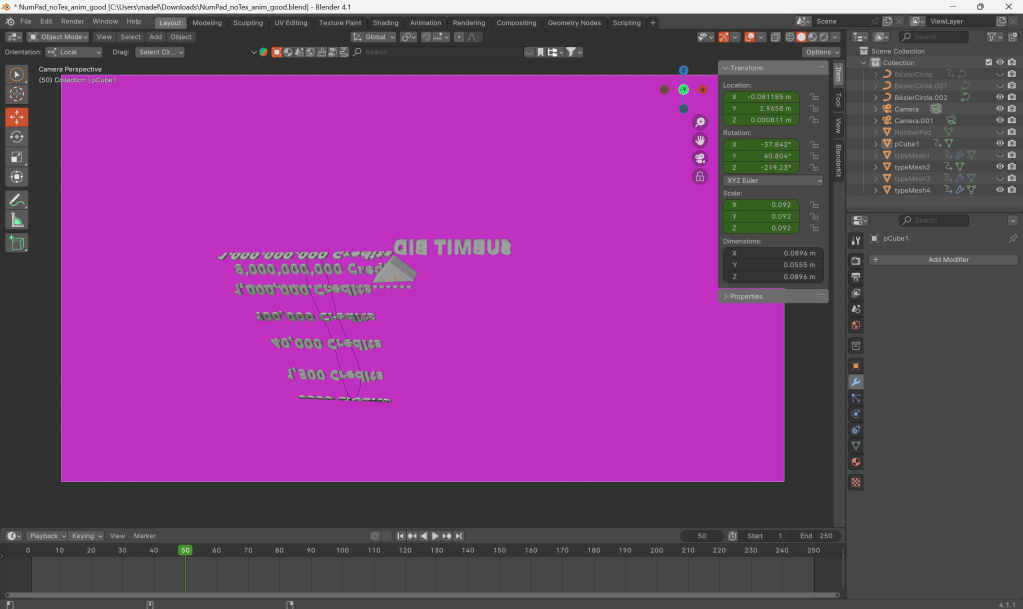
Task: Click the Add Cube tool
Action: pos(17,243)
